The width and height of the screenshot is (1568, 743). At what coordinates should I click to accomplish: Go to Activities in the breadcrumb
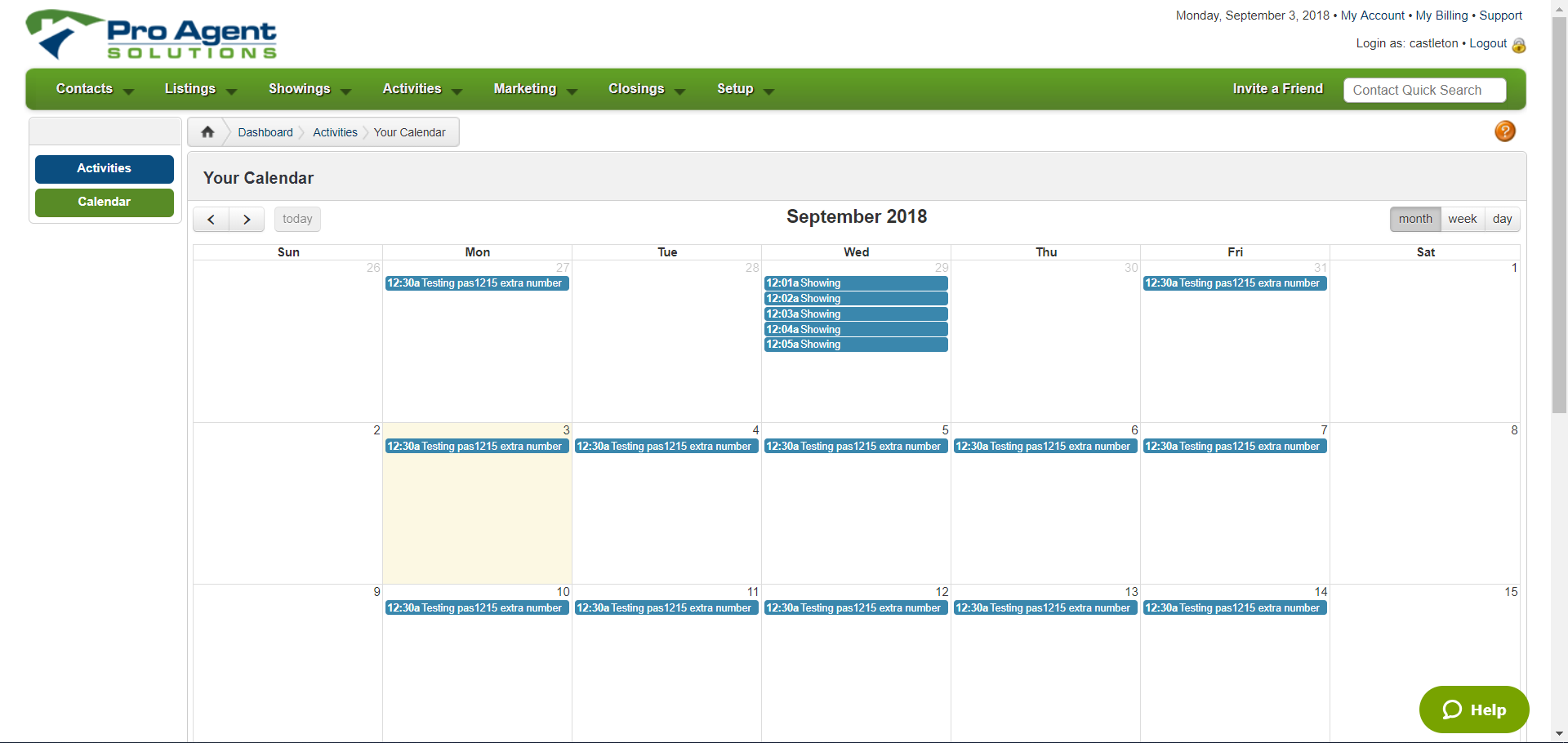(335, 132)
